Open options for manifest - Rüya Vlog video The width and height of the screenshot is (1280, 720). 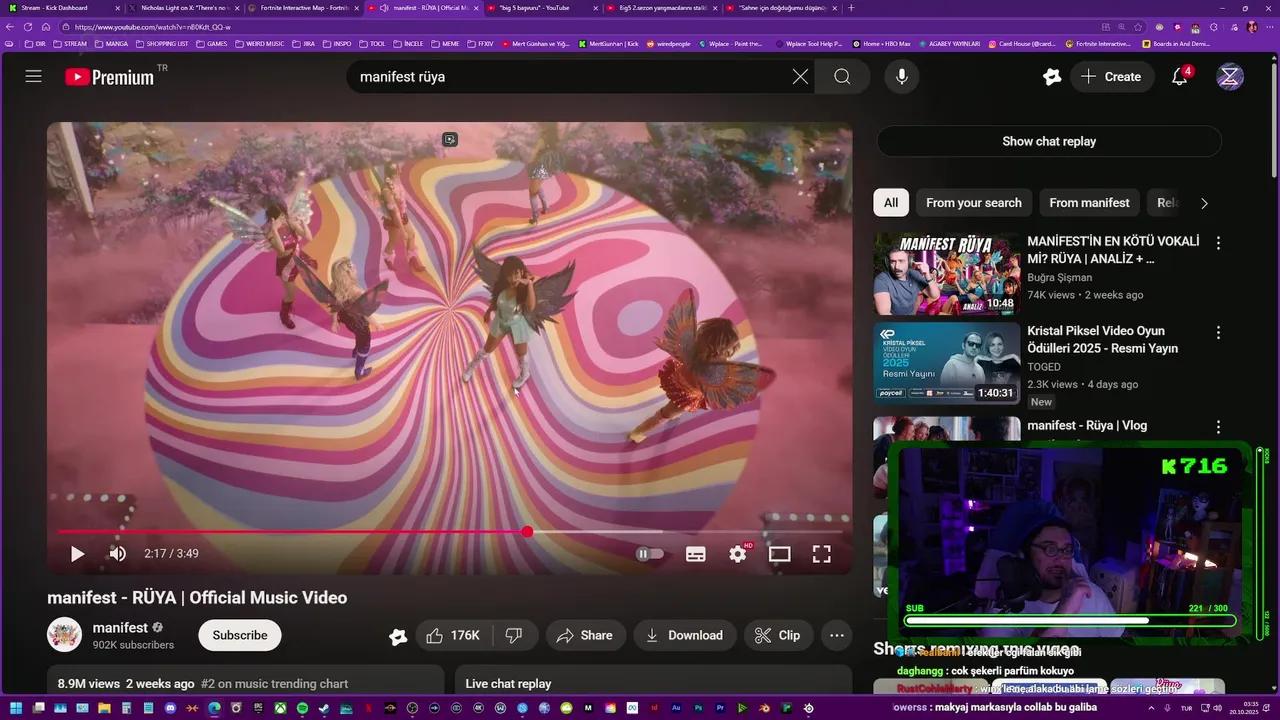coord(1218,427)
